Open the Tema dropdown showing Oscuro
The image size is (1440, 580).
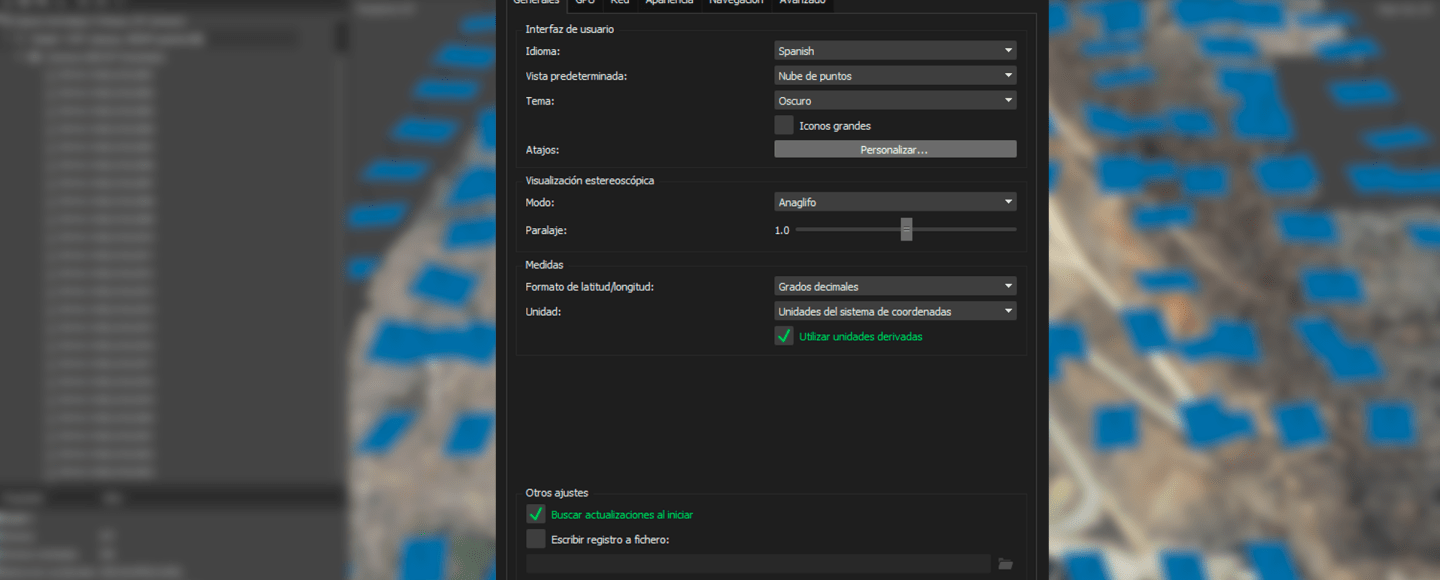tap(895, 101)
